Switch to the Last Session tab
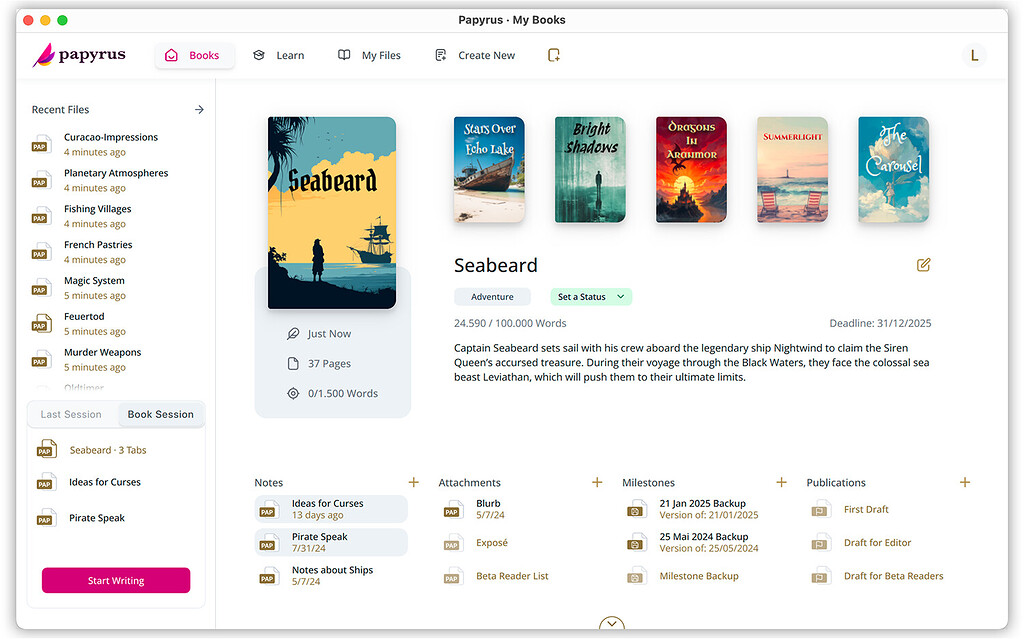 pos(71,413)
